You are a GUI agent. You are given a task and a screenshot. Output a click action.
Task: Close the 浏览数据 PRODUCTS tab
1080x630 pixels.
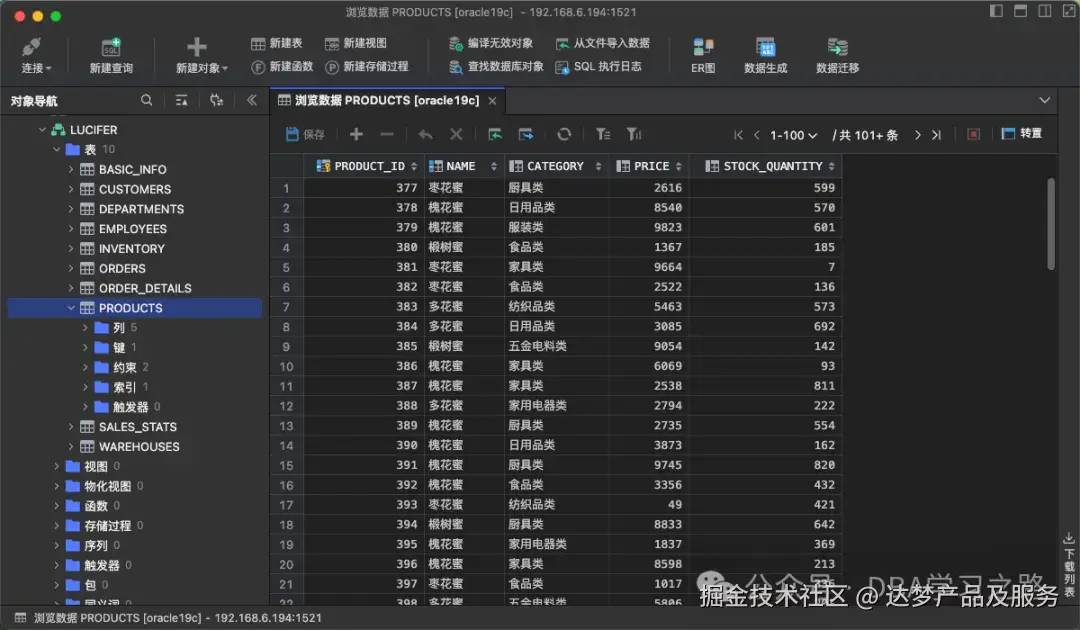492,101
